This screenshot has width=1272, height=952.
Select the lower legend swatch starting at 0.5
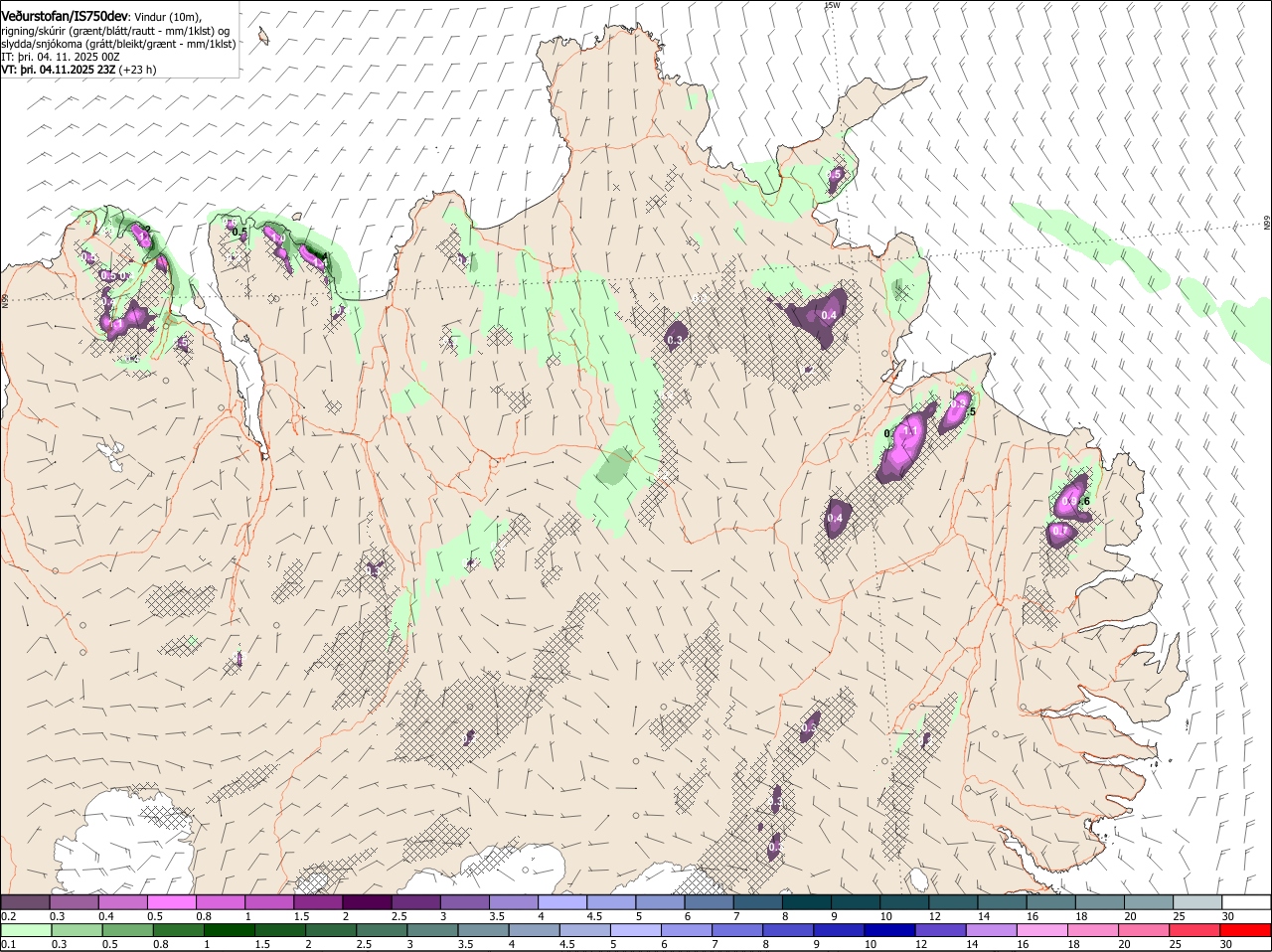127,930
